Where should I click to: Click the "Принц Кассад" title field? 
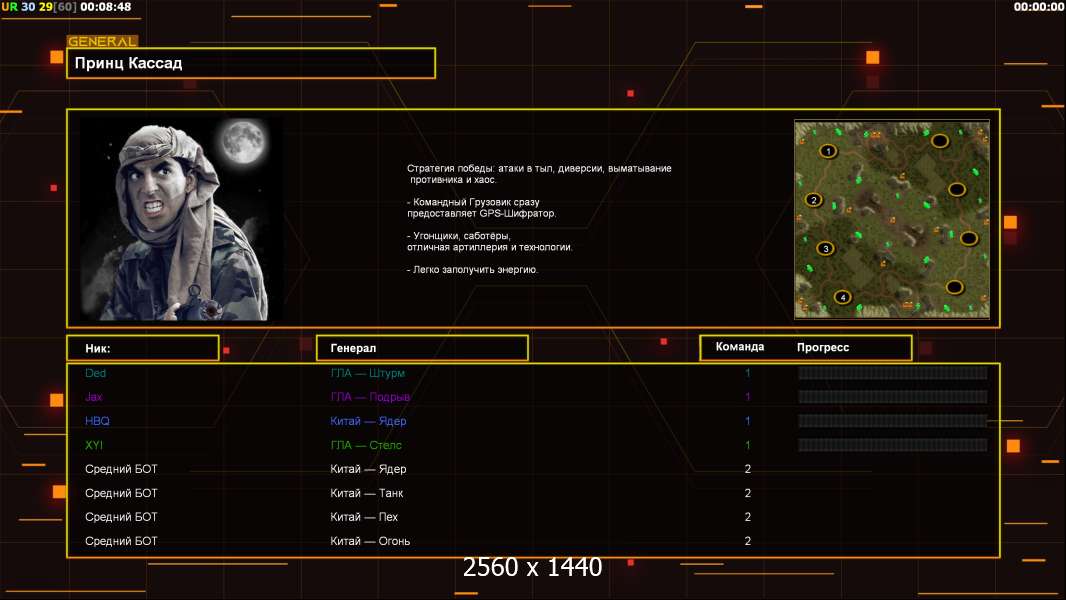pos(250,63)
